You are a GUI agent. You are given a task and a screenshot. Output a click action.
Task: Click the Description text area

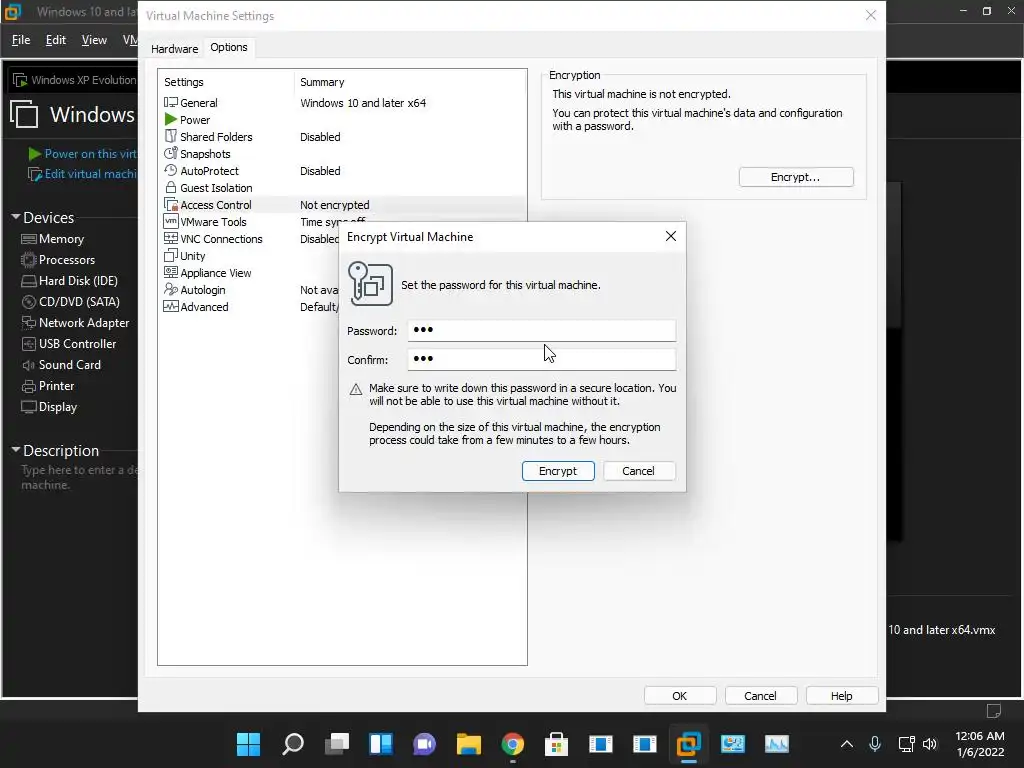(x=78, y=477)
